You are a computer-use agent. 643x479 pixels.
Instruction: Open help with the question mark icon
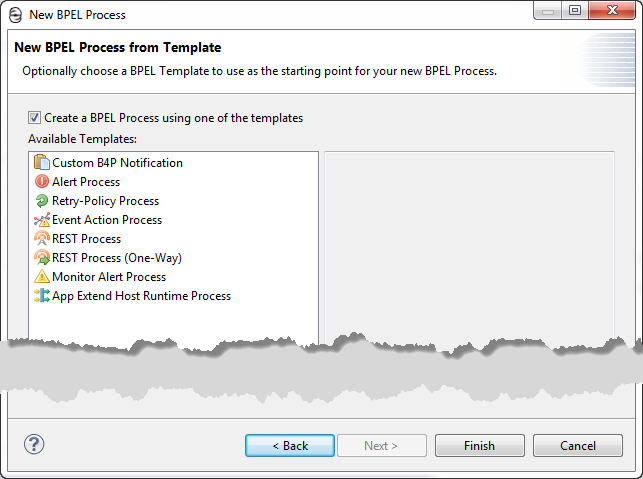[34, 444]
